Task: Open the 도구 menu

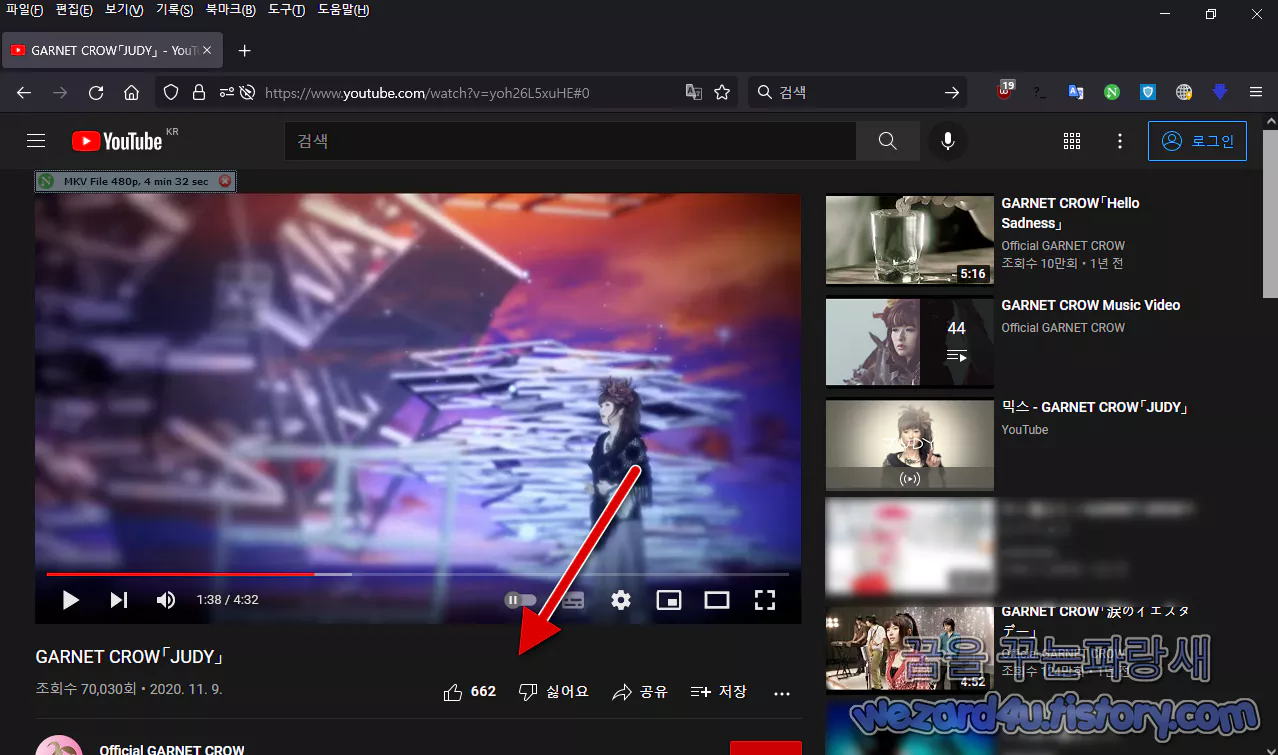Action: [286, 10]
